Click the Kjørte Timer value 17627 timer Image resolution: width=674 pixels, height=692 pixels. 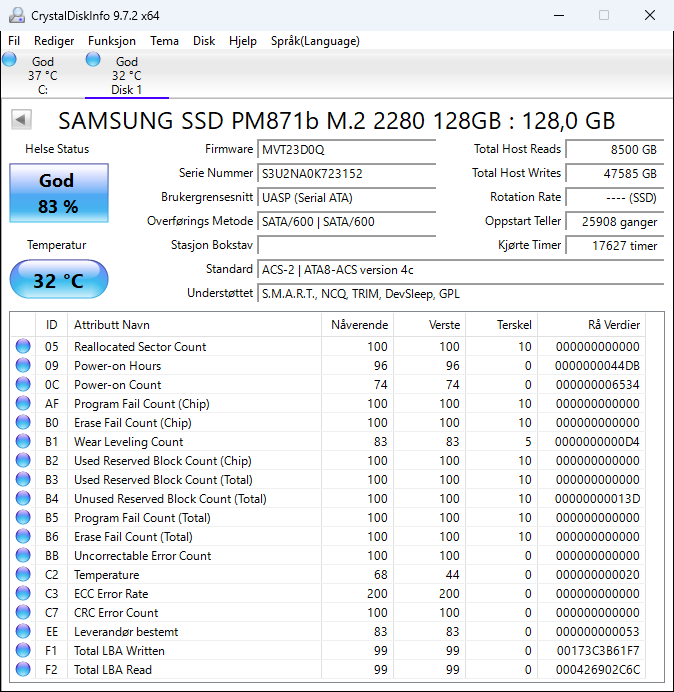coord(614,245)
